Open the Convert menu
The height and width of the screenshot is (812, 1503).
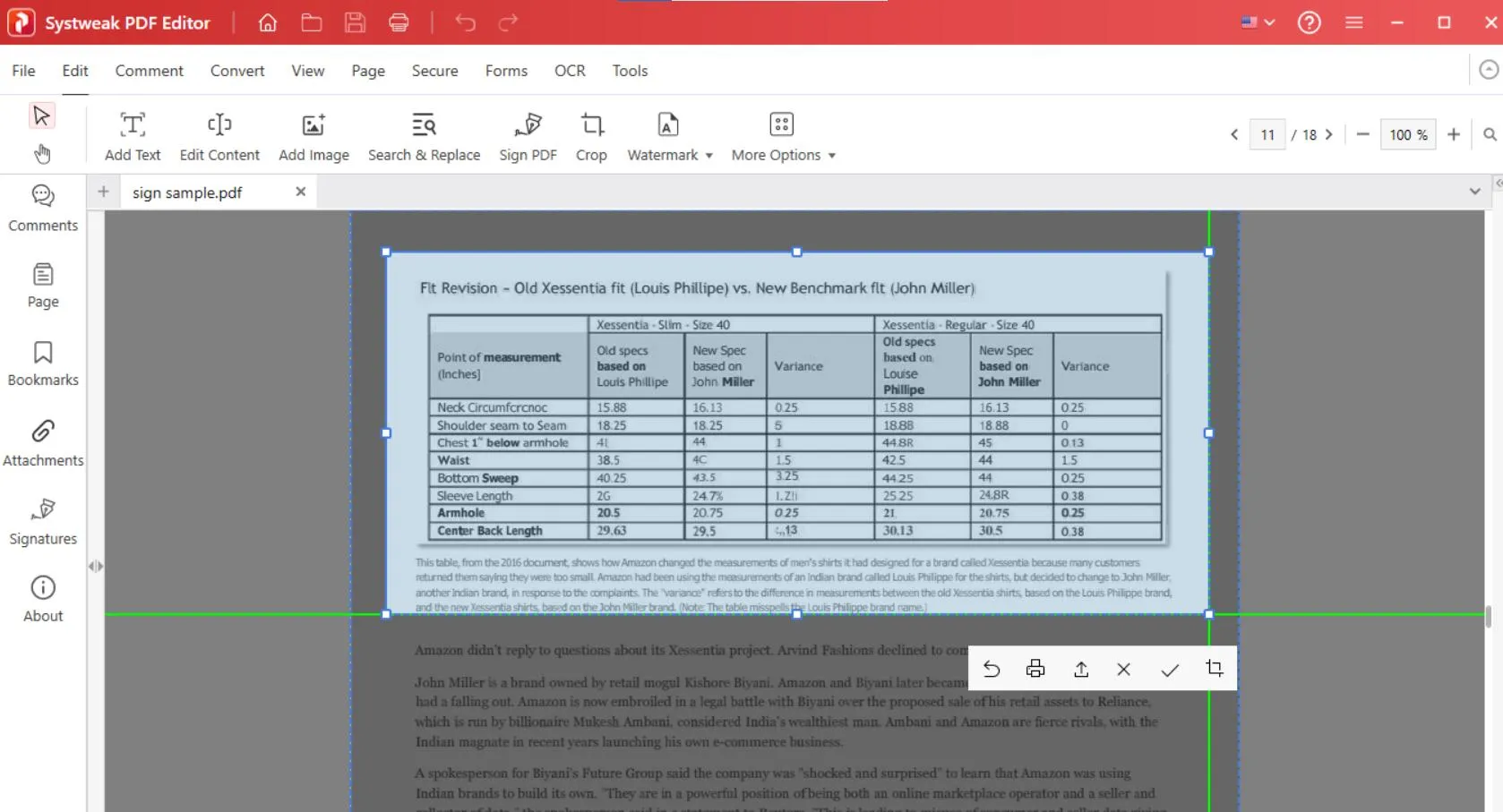click(236, 71)
